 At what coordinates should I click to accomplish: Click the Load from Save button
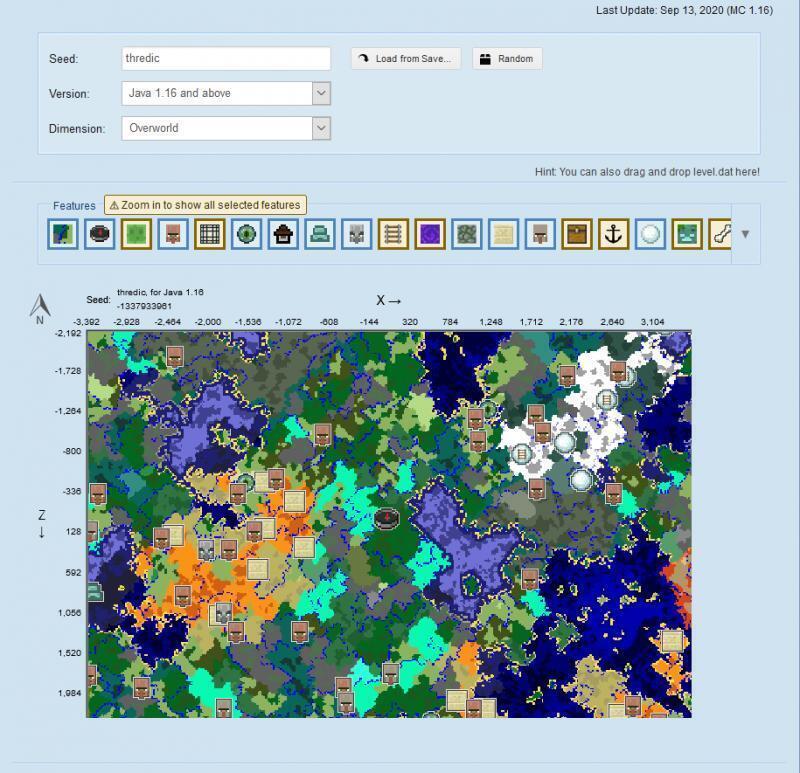(406, 59)
